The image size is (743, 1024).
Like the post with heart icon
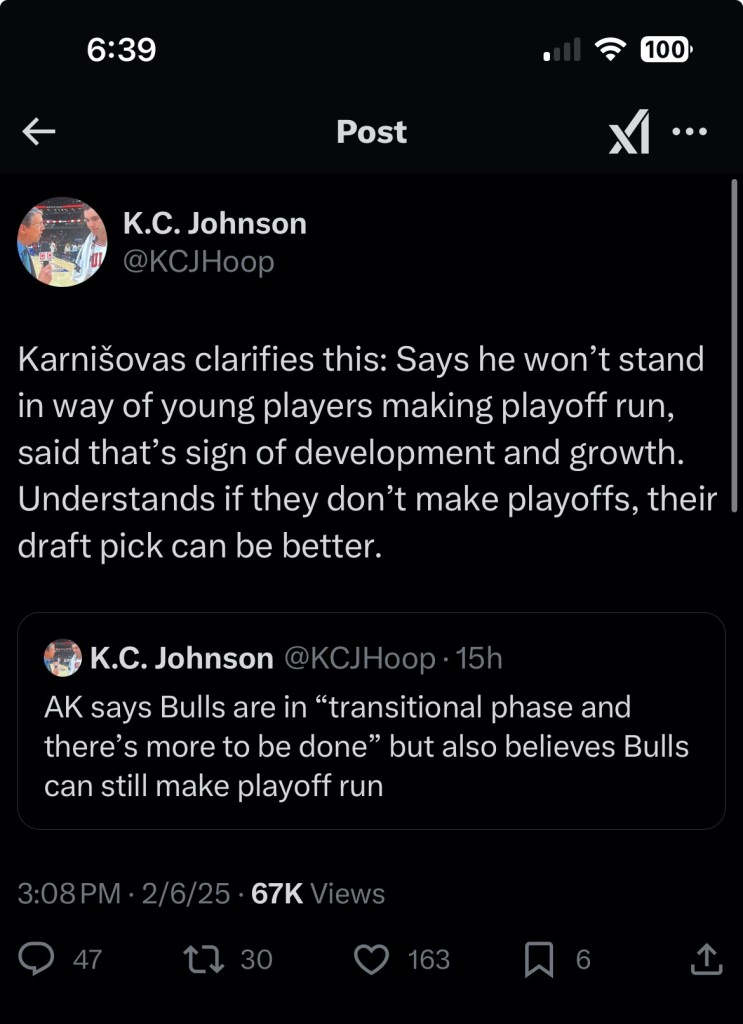[372, 959]
